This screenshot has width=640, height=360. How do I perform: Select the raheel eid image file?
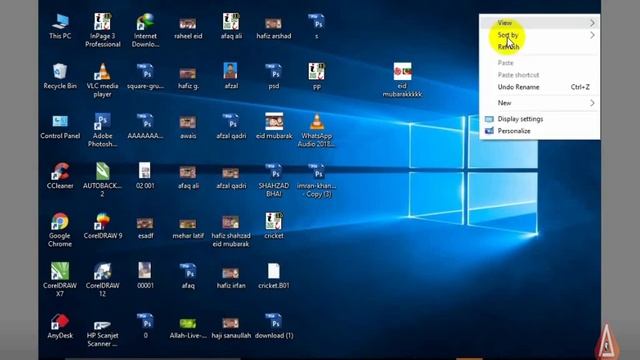(188, 28)
